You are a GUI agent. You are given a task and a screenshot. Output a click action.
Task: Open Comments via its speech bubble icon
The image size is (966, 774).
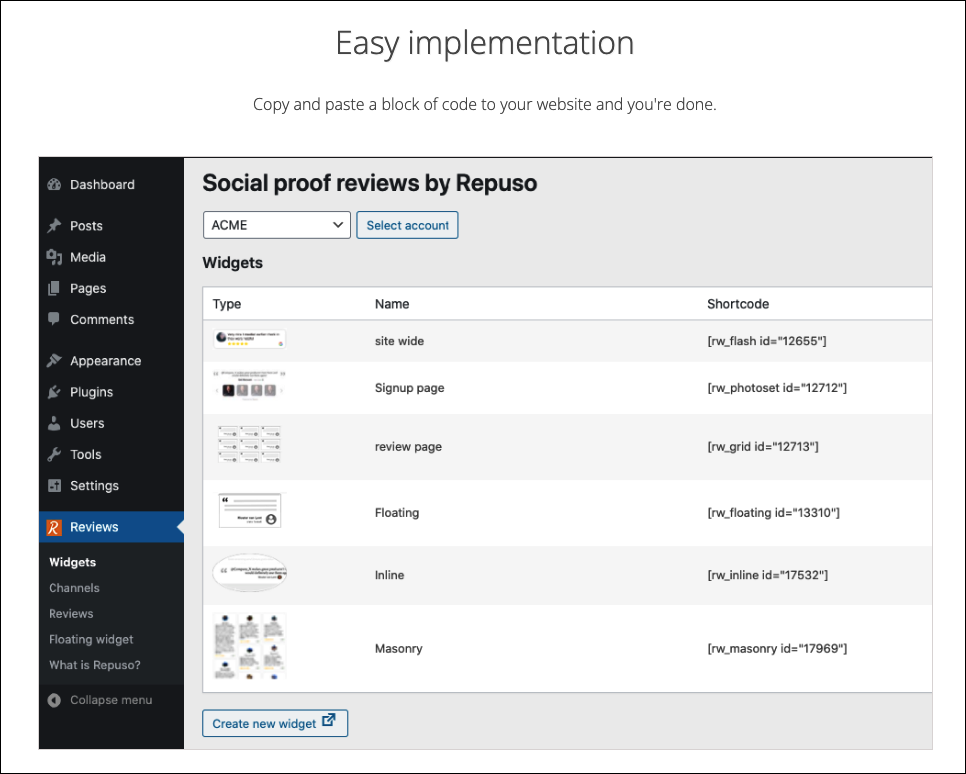pyautogui.click(x=56, y=319)
